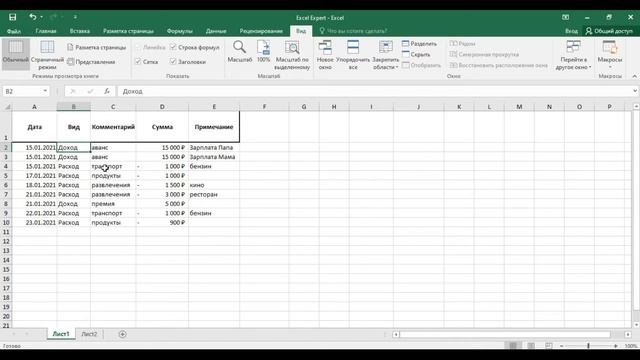Select the cell with ресторан

coord(214,194)
